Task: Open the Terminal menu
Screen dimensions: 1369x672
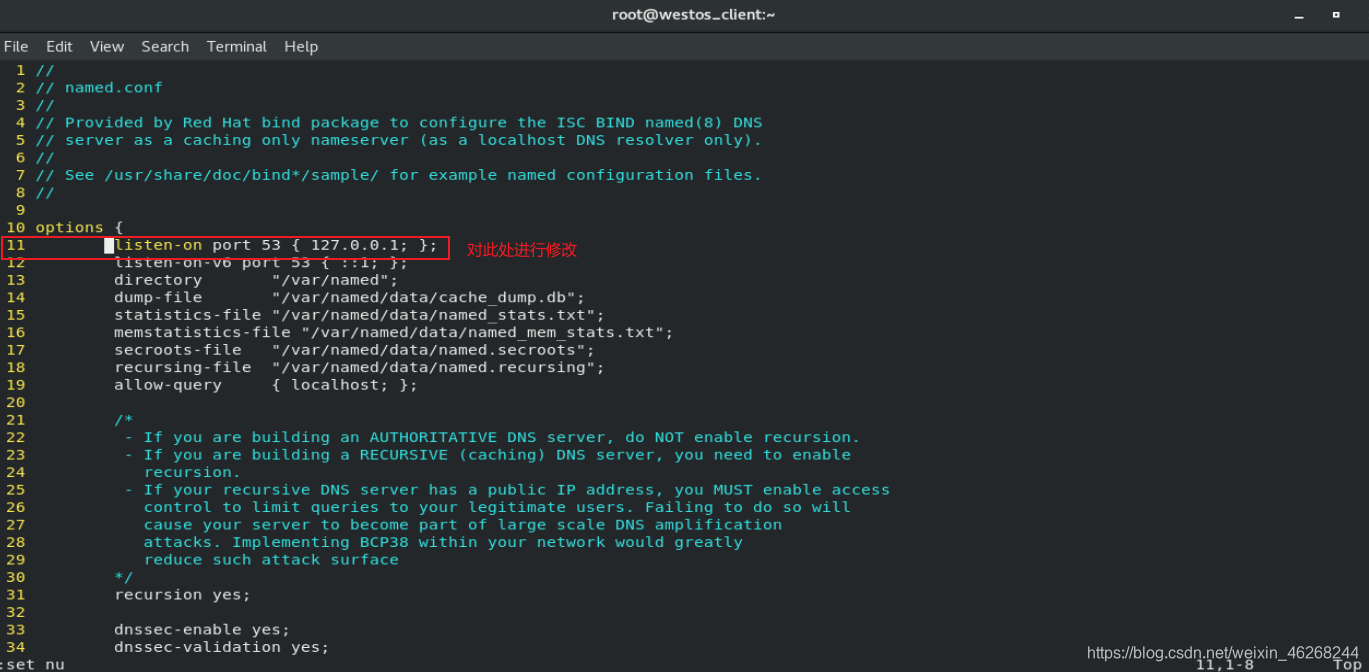Action: pos(237,46)
